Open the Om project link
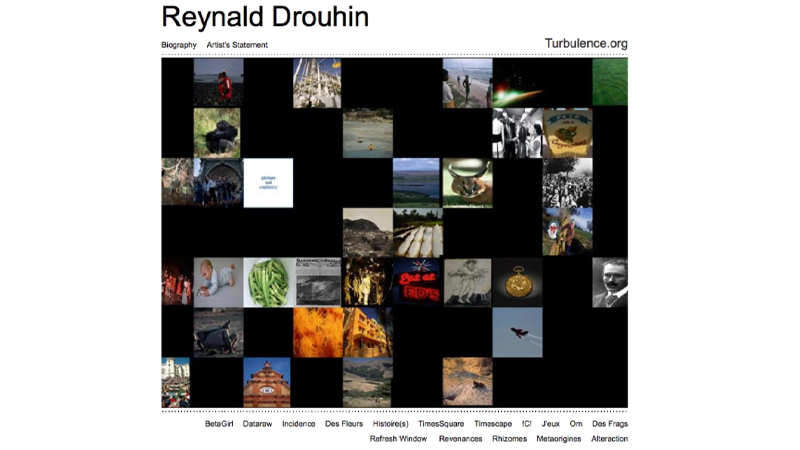 tap(576, 423)
